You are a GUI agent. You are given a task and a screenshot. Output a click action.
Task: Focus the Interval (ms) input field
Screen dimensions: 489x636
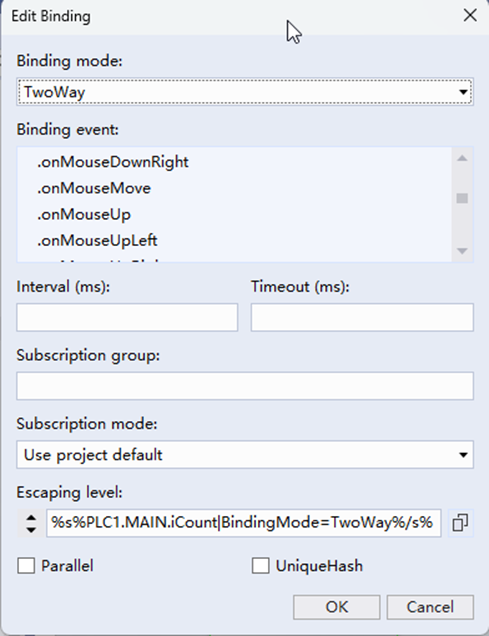[127, 317]
